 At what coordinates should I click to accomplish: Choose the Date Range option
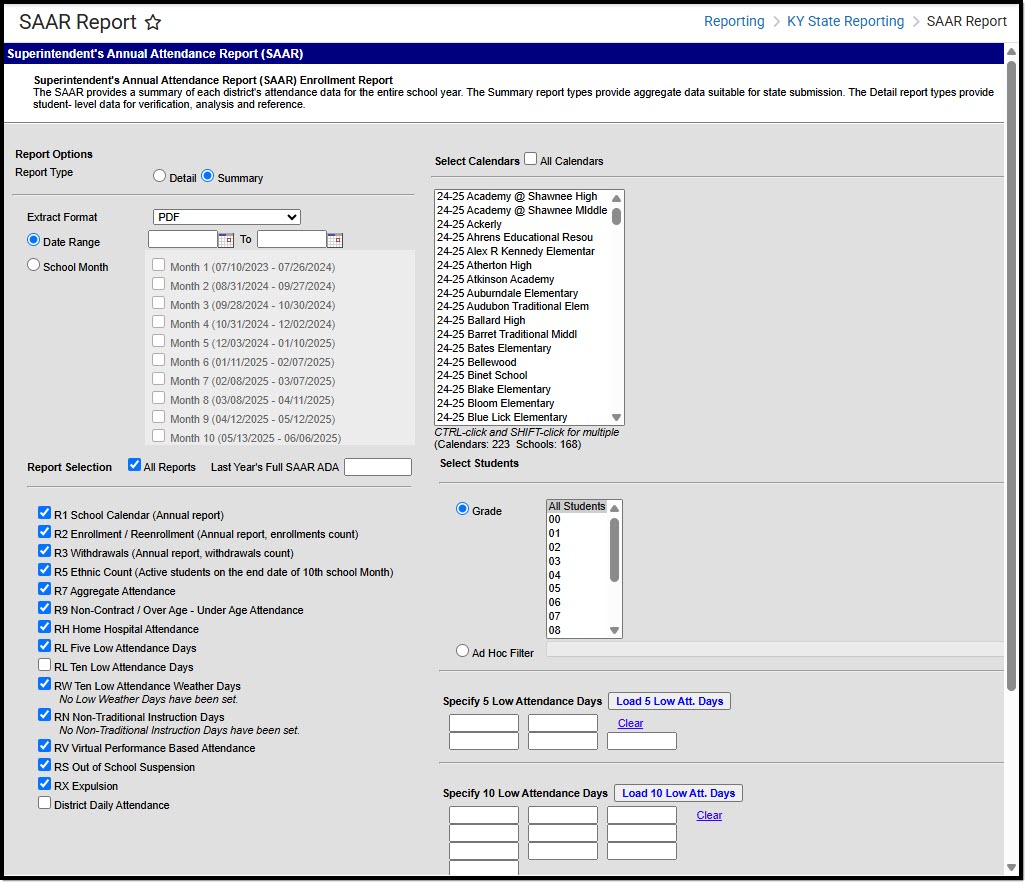pyautogui.click(x=33, y=240)
